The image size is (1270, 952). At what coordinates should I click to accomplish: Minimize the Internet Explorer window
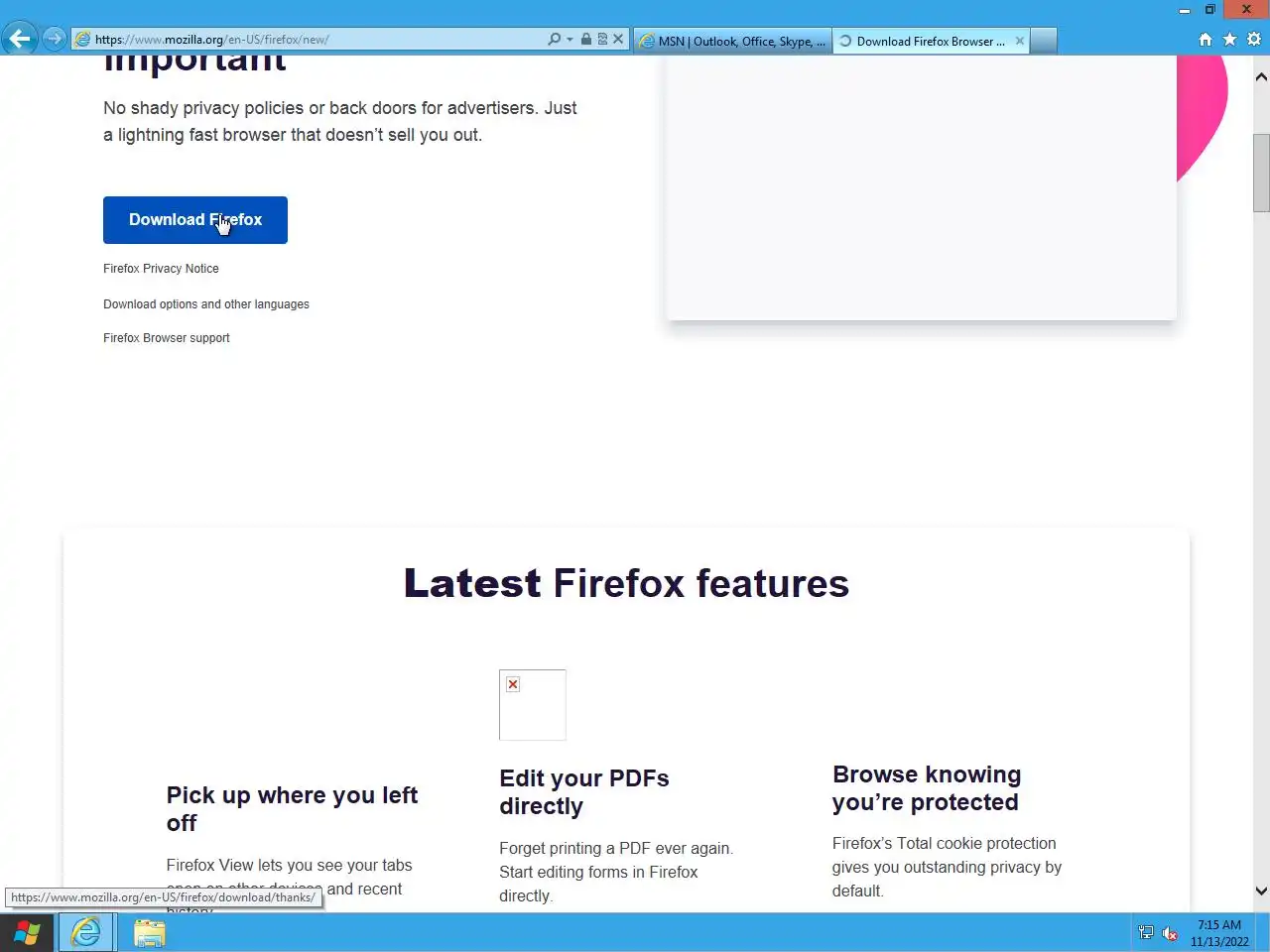pyautogui.click(x=1184, y=10)
